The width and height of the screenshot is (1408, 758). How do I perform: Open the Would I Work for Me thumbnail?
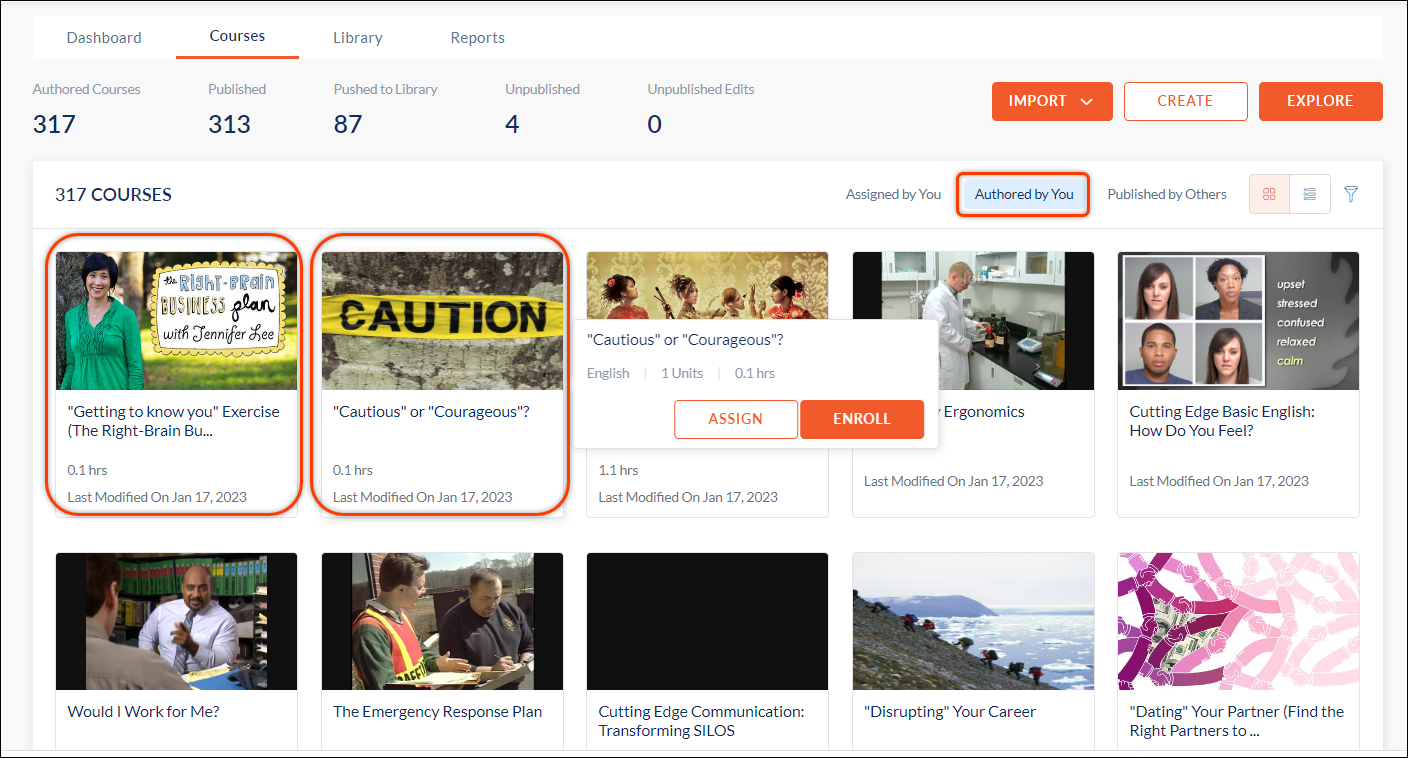point(177,621)
